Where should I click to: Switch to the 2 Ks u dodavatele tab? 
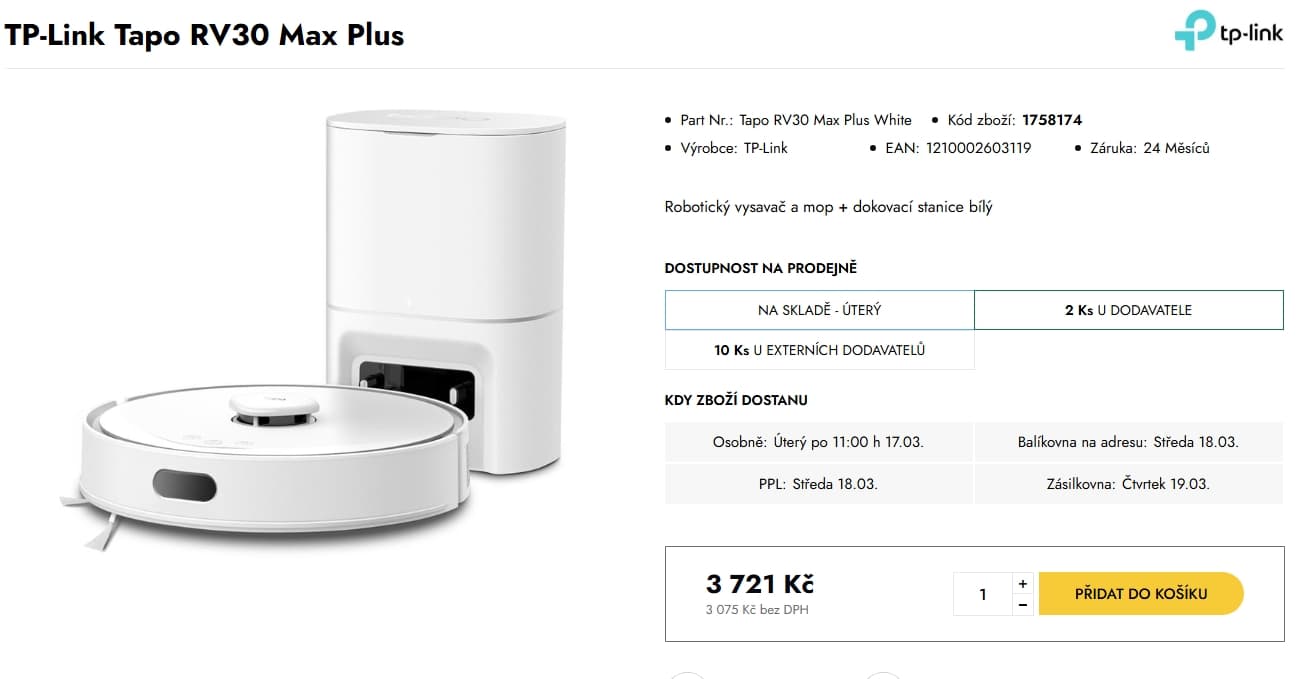[x=1128, y=310]
